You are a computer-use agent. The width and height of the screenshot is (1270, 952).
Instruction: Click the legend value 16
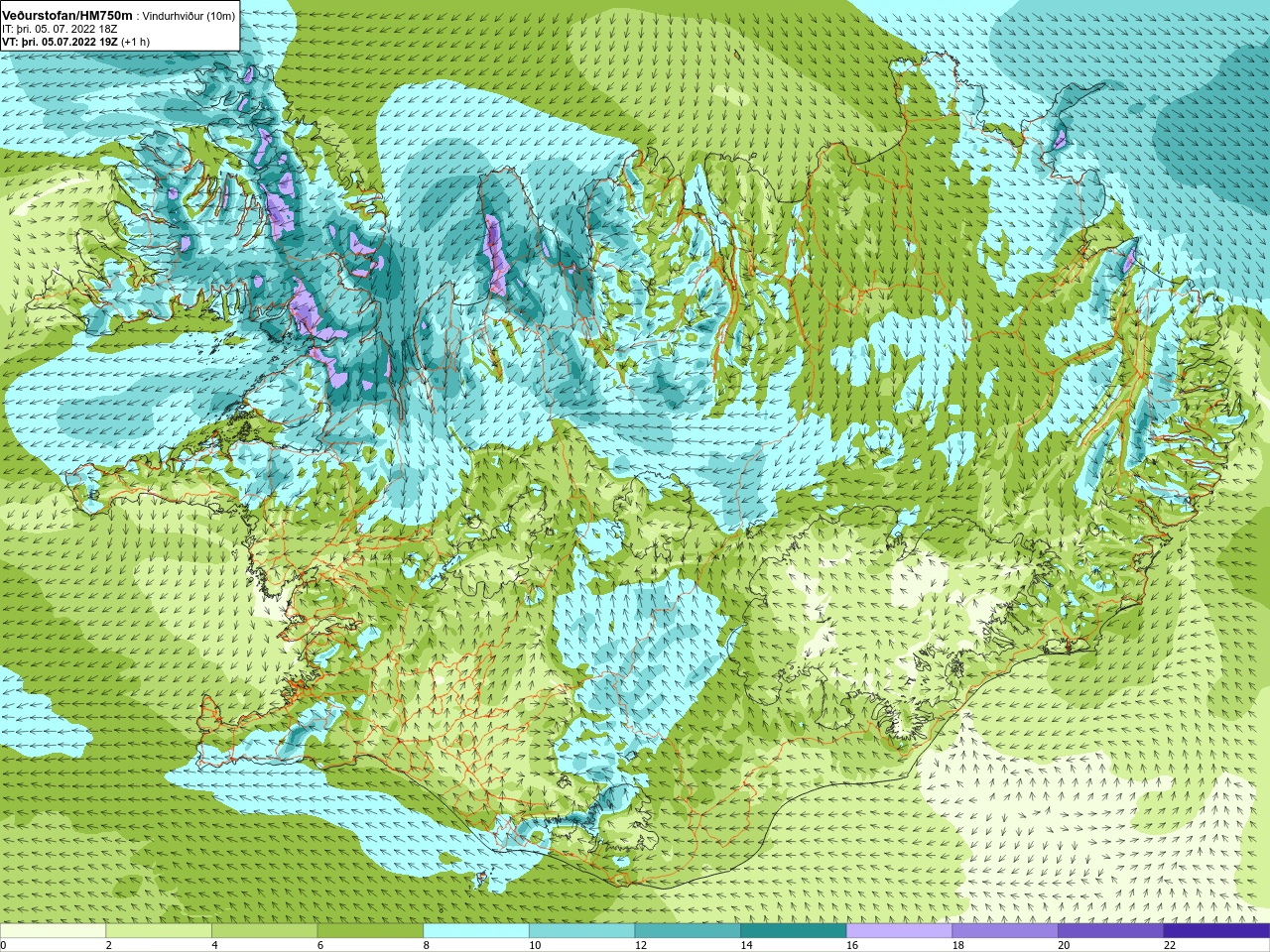point(852,945)
